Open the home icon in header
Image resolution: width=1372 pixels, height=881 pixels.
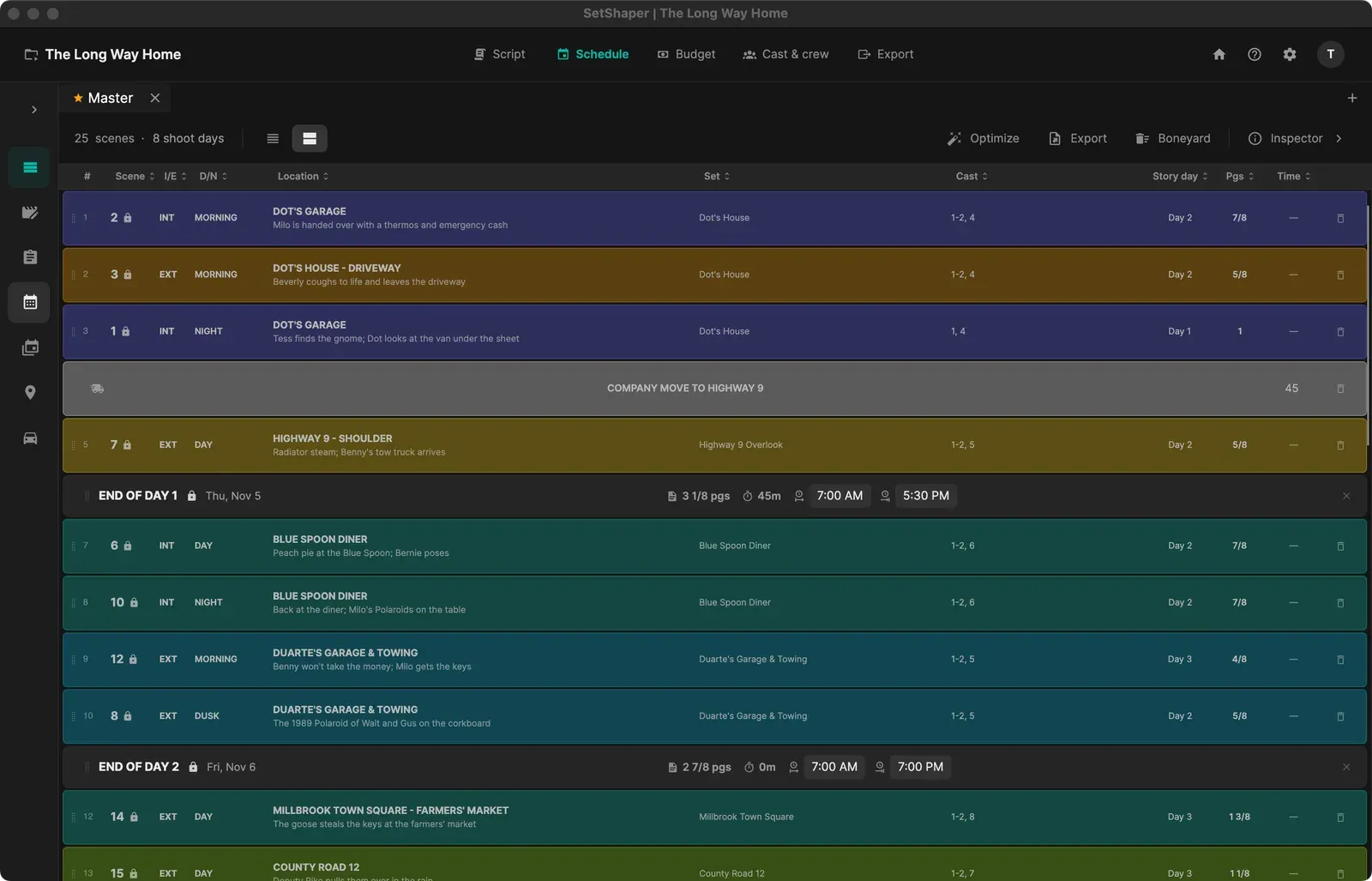coord(1219,54)
